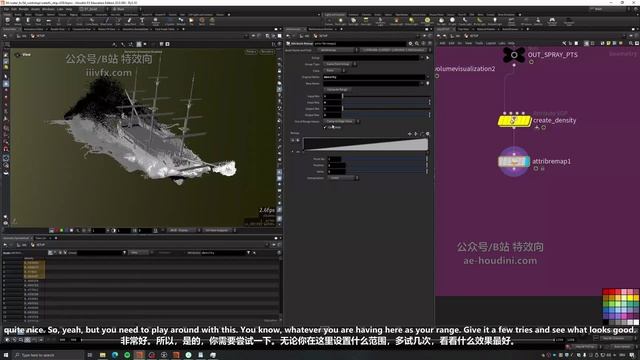Click the Group selection arrow icon
Image resolution: width=640 pixels, height=360 pixels.
[x=428, y=58]
